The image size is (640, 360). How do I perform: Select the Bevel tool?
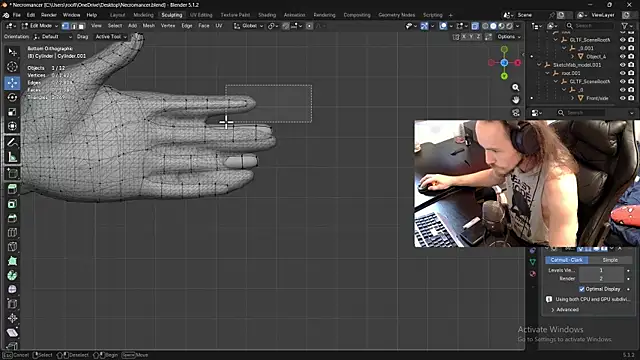pyautogui.click(x=12, y=218)
